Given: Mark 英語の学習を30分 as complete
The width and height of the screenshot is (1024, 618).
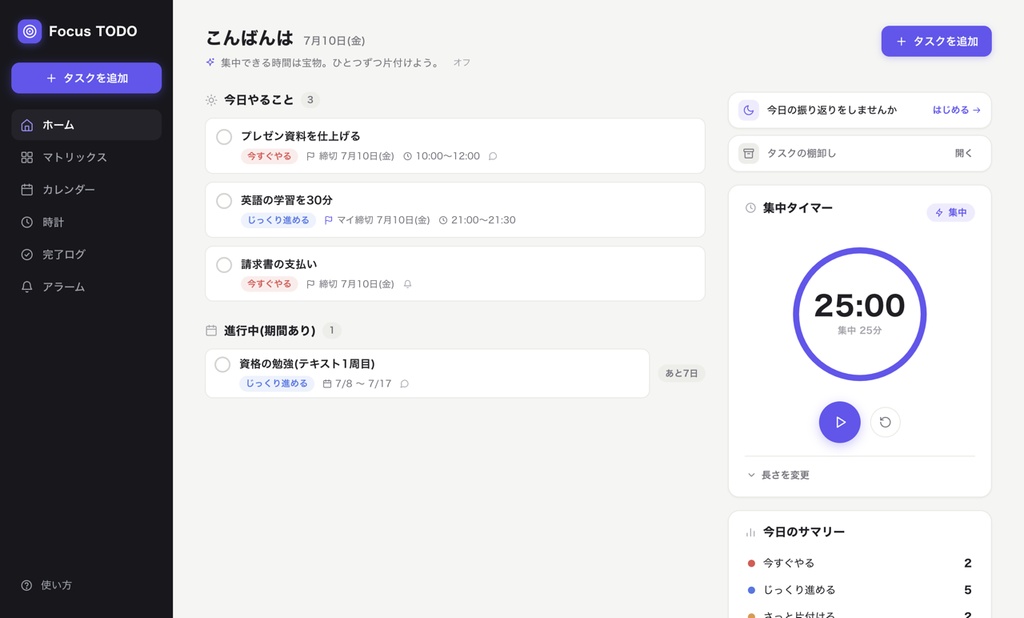Looking at the screenshot, I should coord(224,201).
